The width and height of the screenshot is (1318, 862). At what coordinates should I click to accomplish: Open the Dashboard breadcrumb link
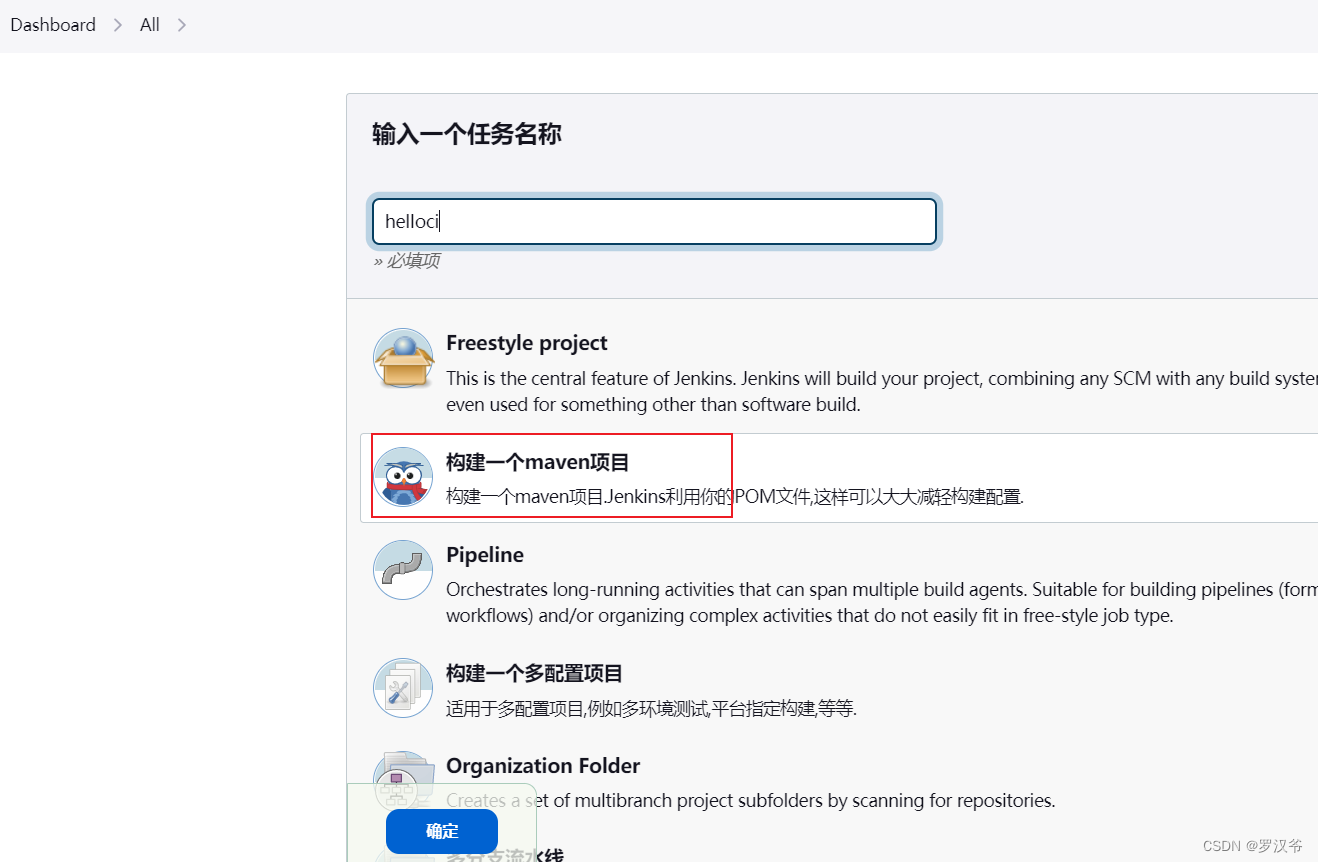52,24
